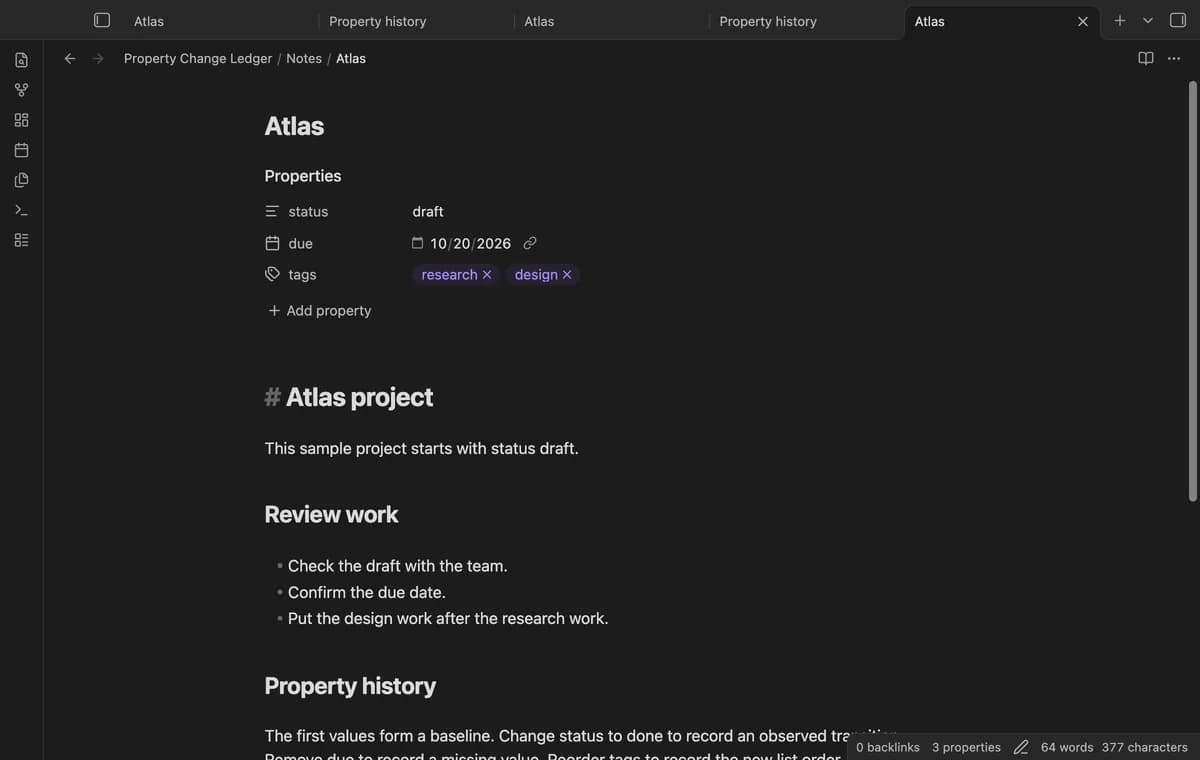1200x760 pixels.
Task: Click 'Put the design work after' bullet
Action: pyautogui.click(x=448, y=618)
